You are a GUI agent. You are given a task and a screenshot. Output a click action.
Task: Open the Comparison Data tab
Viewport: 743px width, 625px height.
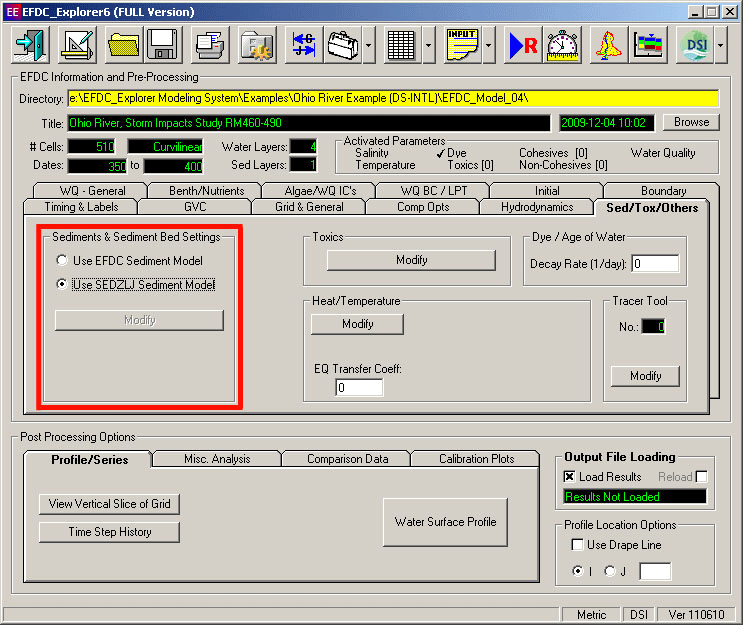point(347,459)
